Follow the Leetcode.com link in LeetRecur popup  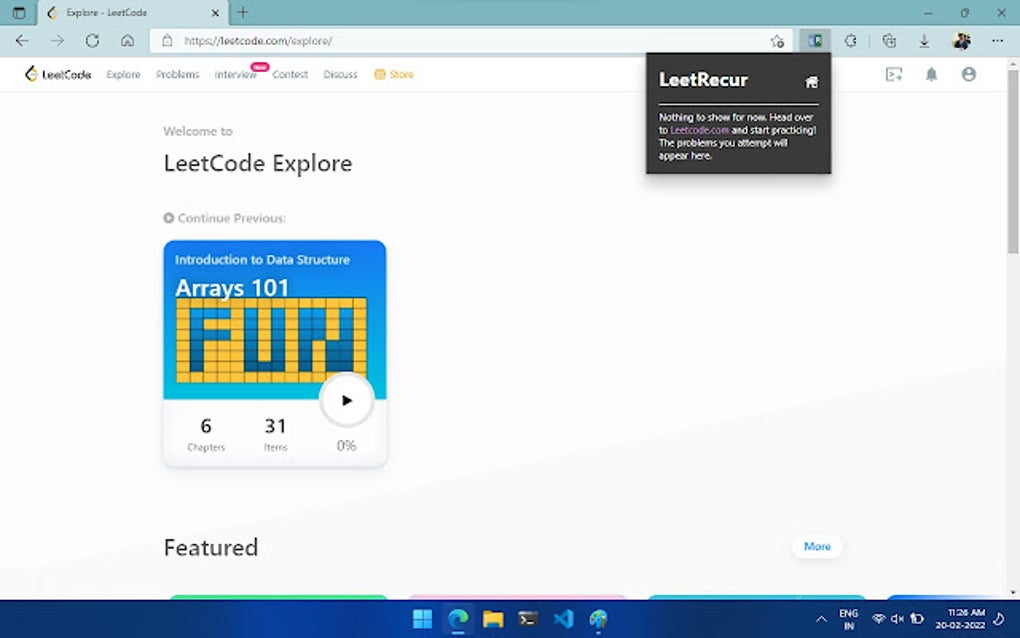(699, 130)
